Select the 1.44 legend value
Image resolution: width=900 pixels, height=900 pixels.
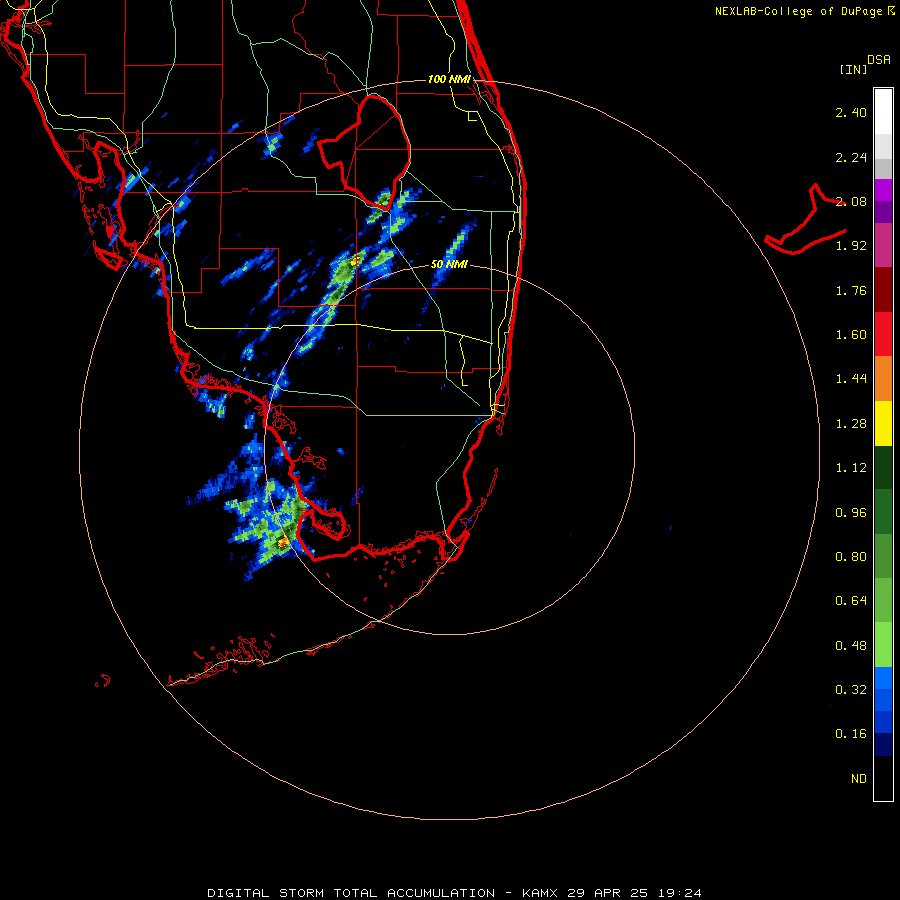pos(851,379)
